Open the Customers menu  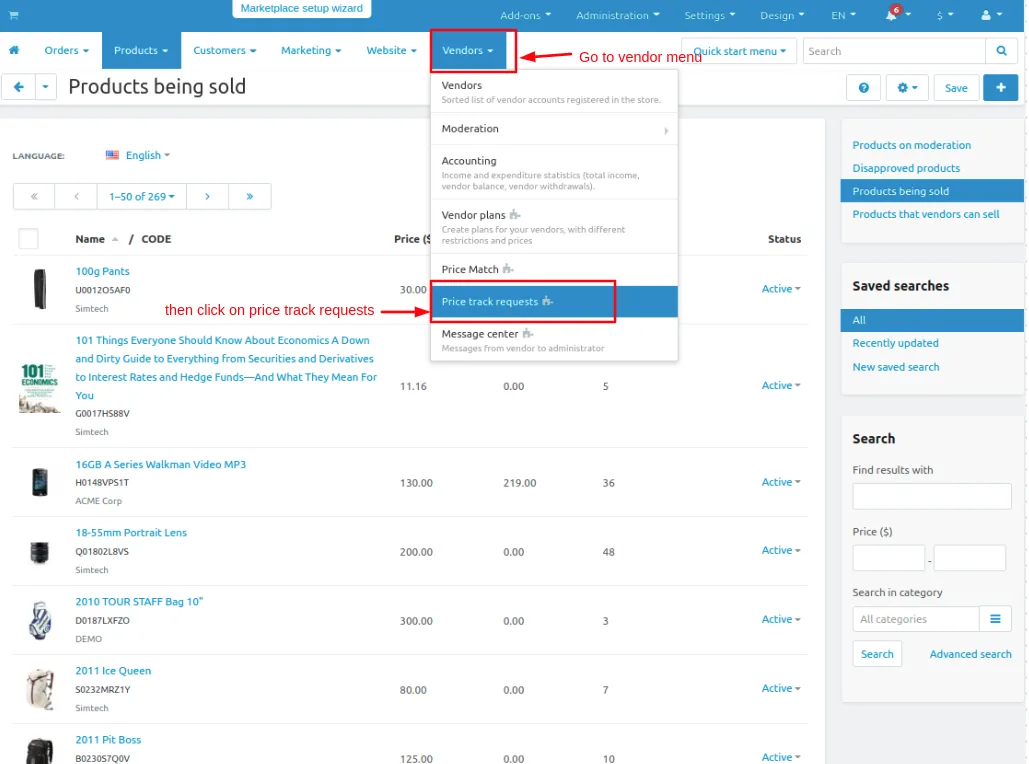224,50
